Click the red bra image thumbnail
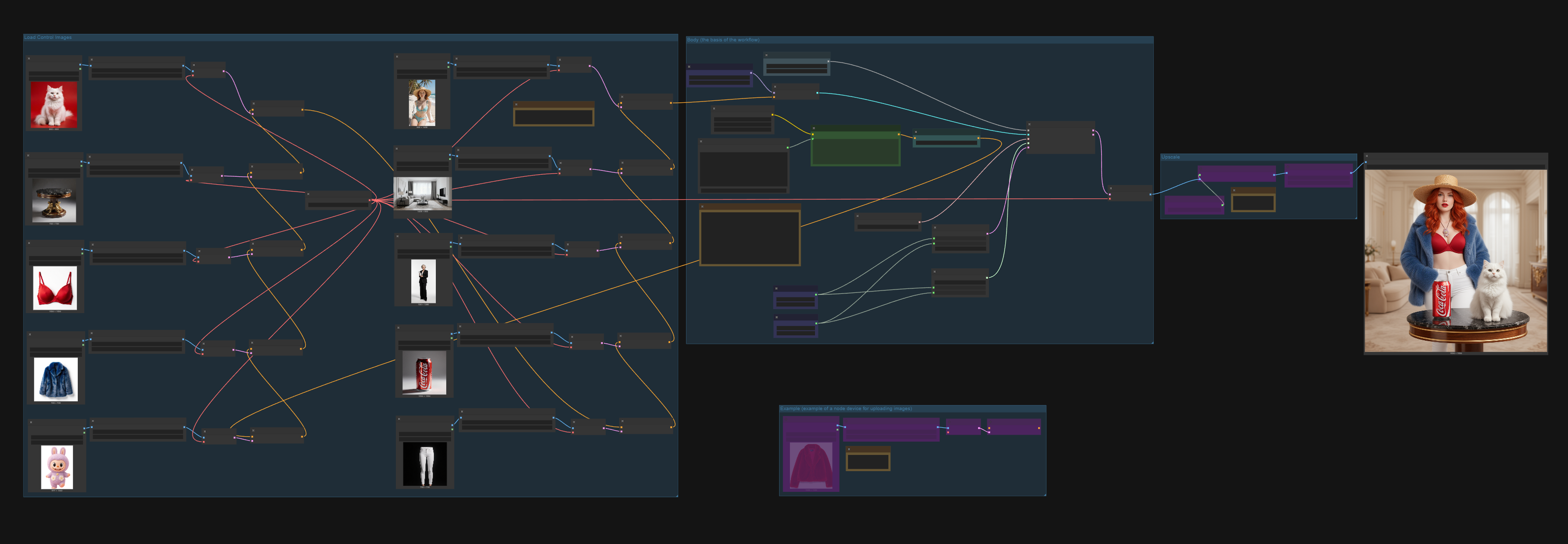Image resolution: width=1568 pixels, height=544 pixels. [55, 288]
